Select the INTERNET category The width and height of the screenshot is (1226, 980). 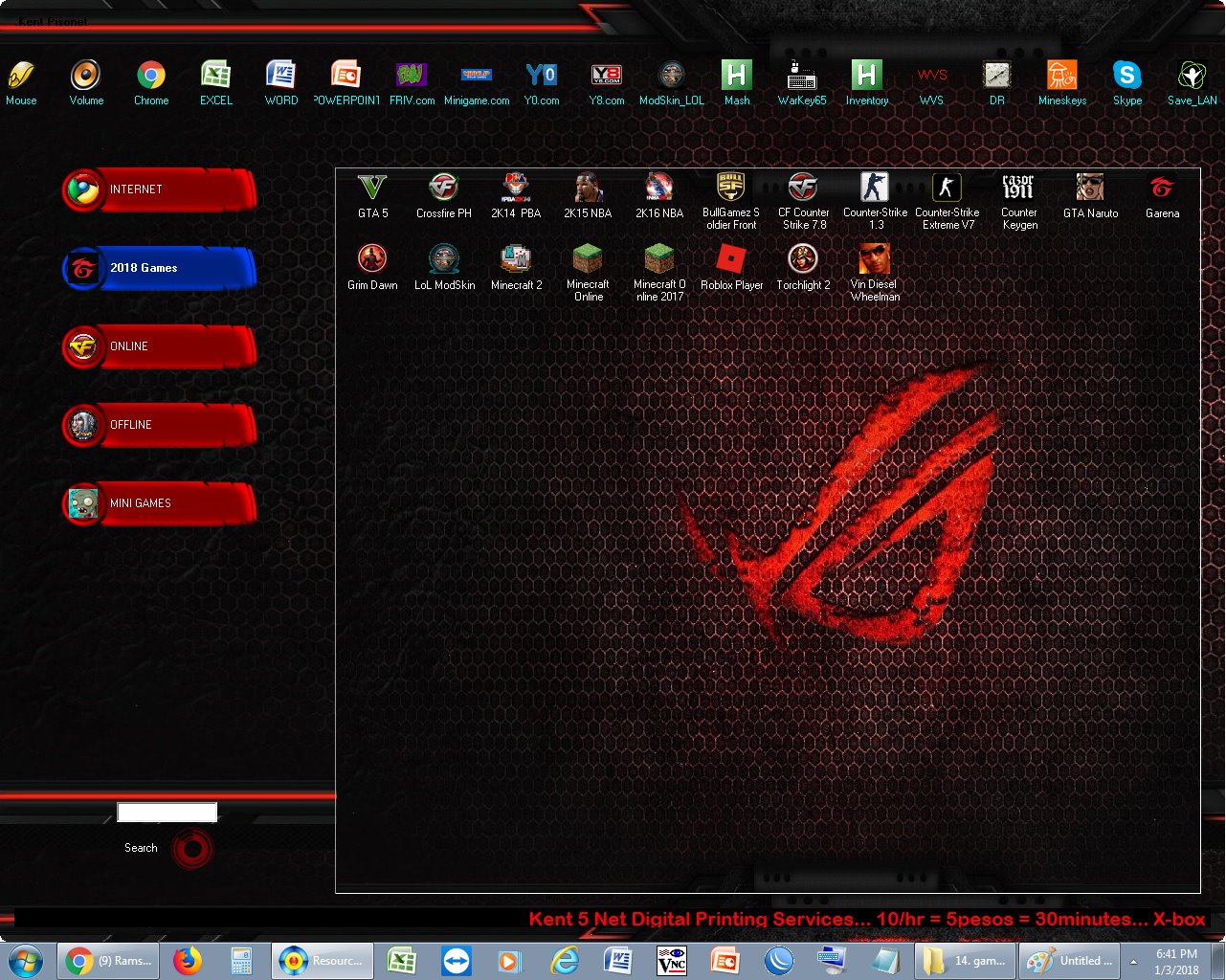(x=160, y=189)
